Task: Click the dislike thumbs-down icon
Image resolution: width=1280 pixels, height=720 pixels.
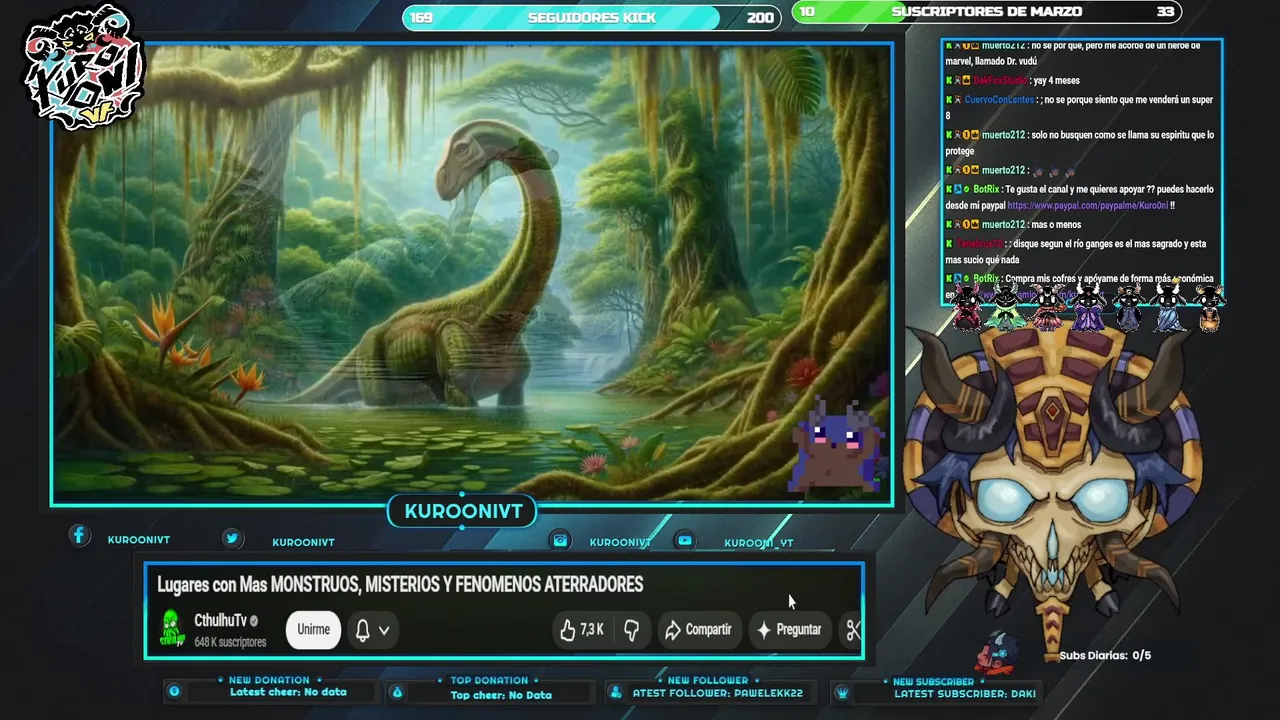Action: 632,629
